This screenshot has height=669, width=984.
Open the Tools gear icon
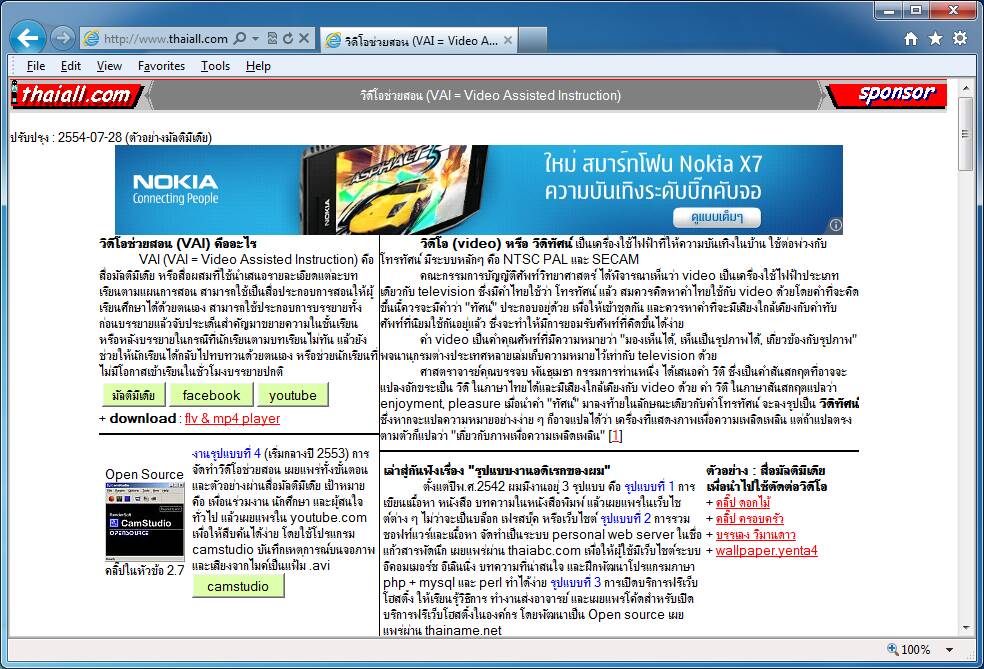point(960,39)
